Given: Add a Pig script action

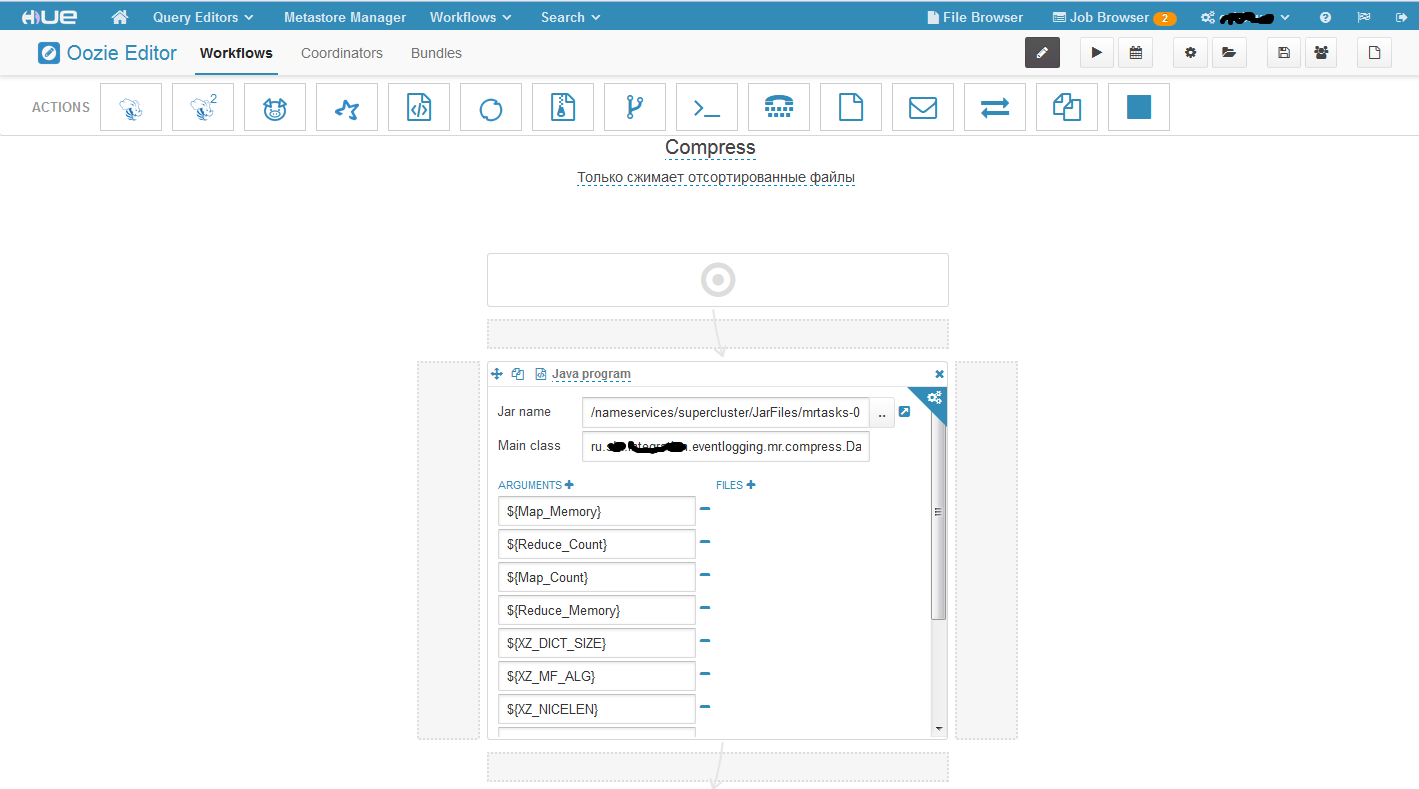Looking at the screenshot, I should coord(275,107).
